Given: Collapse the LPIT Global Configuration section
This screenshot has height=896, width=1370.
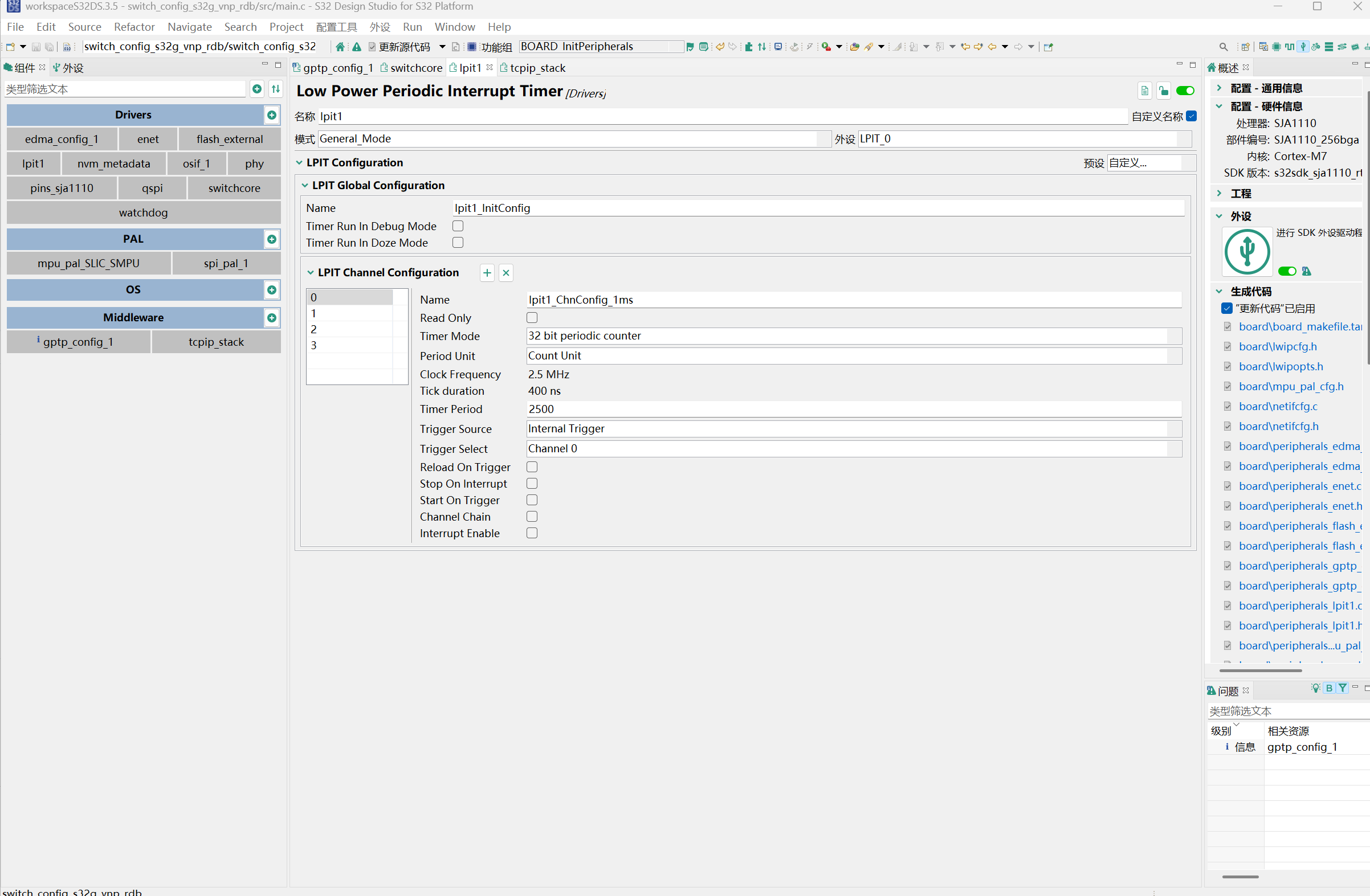Looking at the screenshot, I should (305, 185).
